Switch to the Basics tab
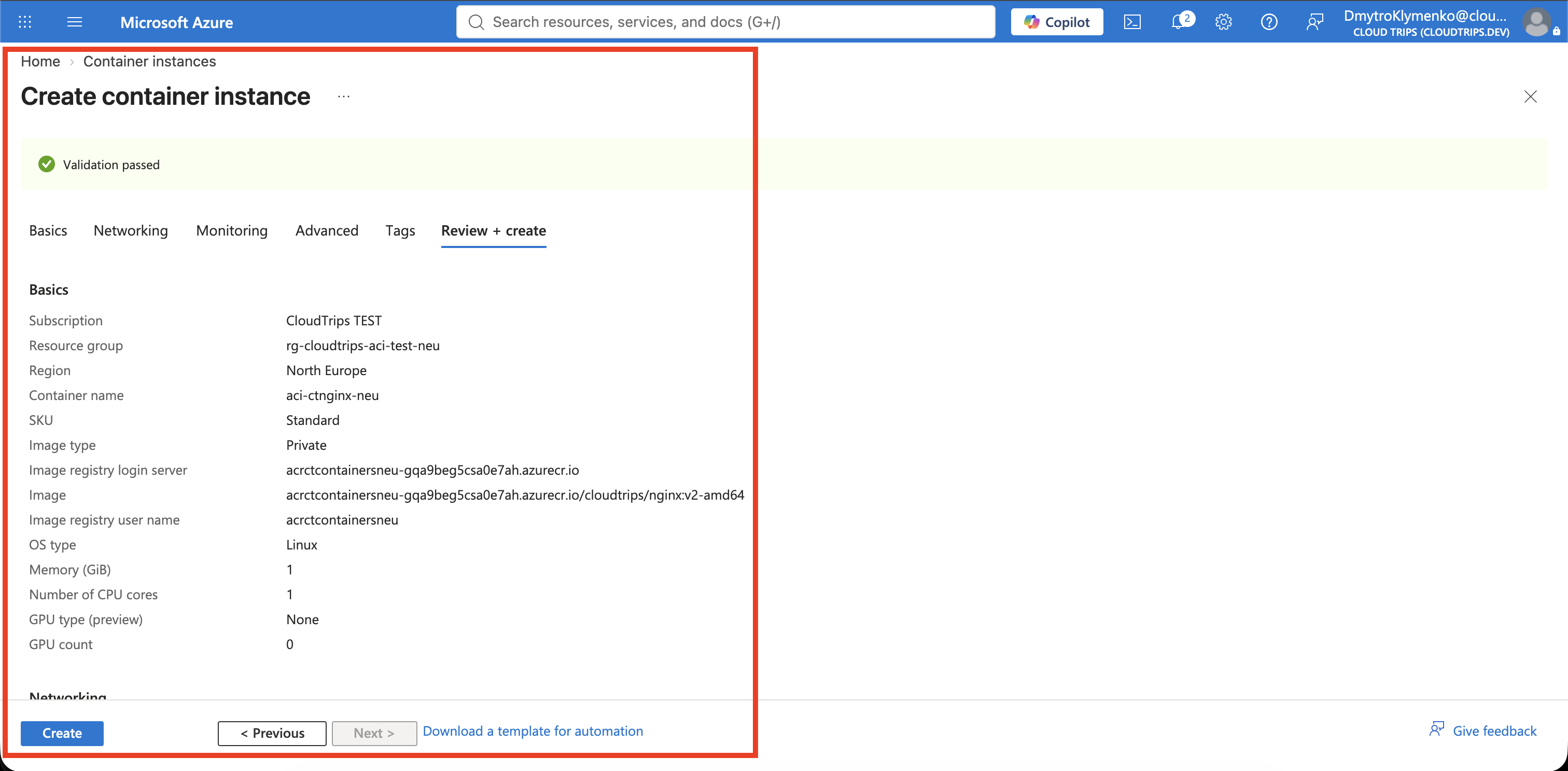 coord(48,231)
